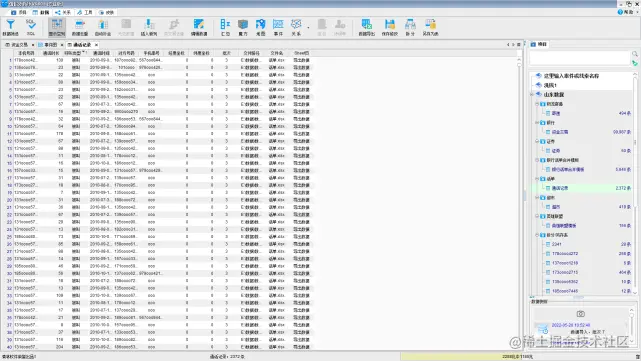Click the green icon below the search magnifier
Screen dimensions: 641x361
[634, 63]
